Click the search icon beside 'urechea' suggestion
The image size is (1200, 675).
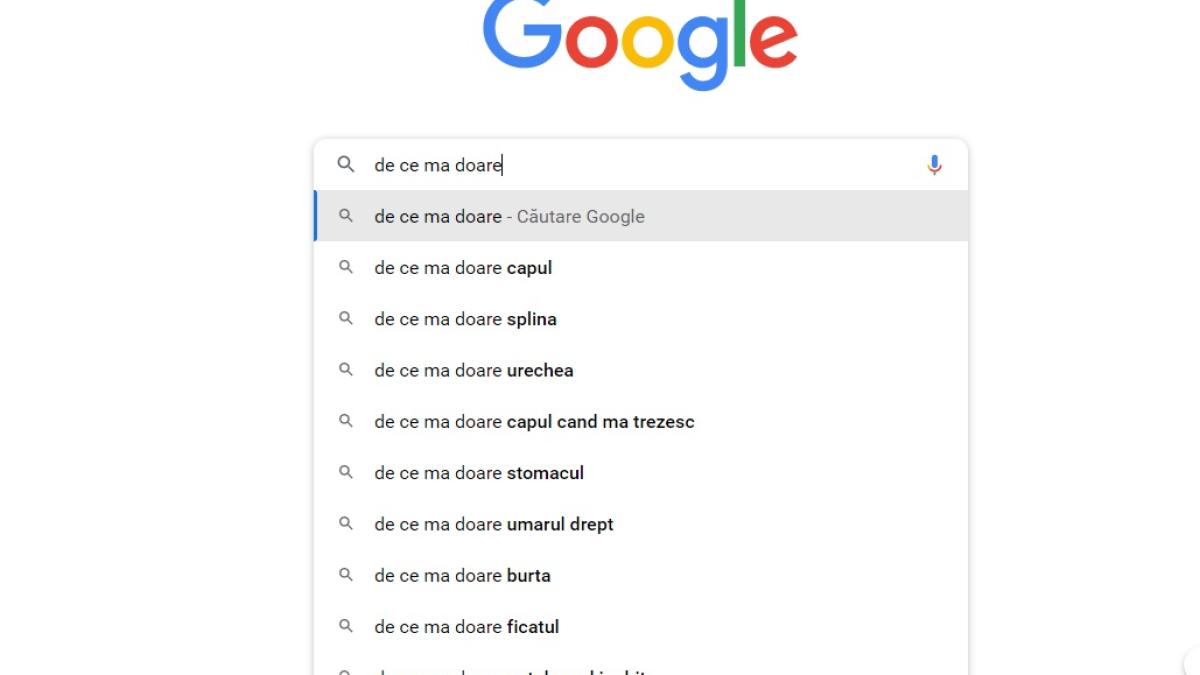click(x=346, y=370)
